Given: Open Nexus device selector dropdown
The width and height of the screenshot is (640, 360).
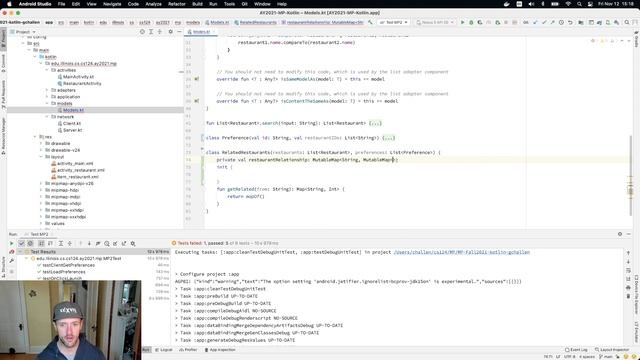Looking at the screenshot, I should (x=435, y=22).
